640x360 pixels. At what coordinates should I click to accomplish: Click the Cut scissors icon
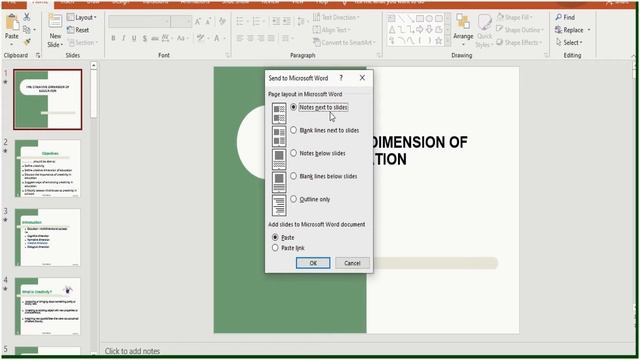pos(27,17)
